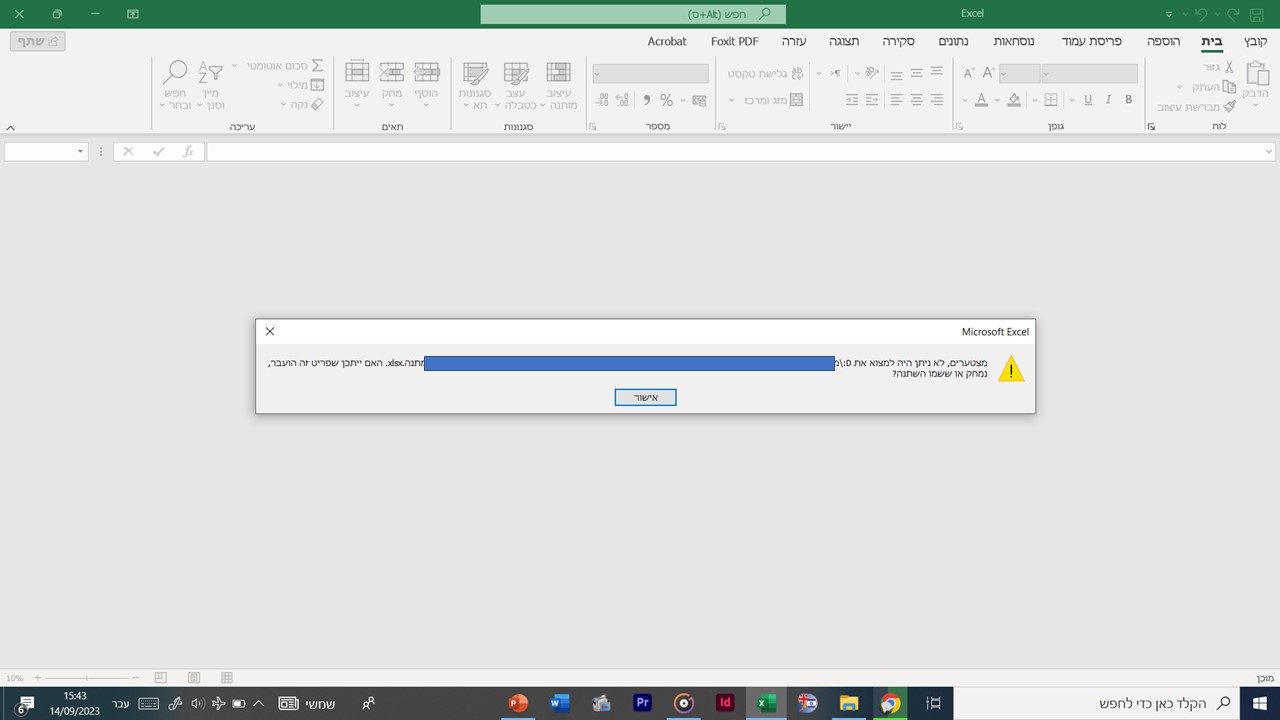Screen dimensions: 1280x720
Task: Toggle Wrap Text (גלישת טקסט)
Action: click(x=765, y=73)
